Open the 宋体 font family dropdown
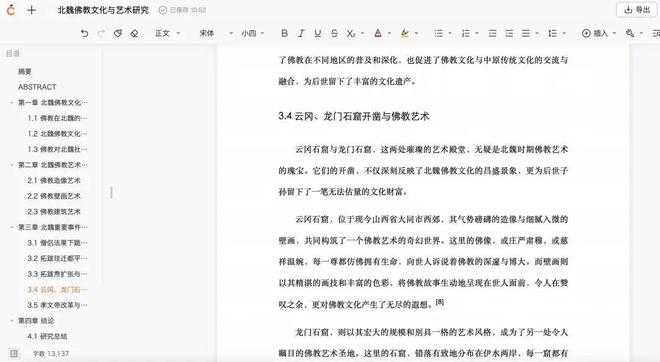660x362 pixels. point(216,33)
